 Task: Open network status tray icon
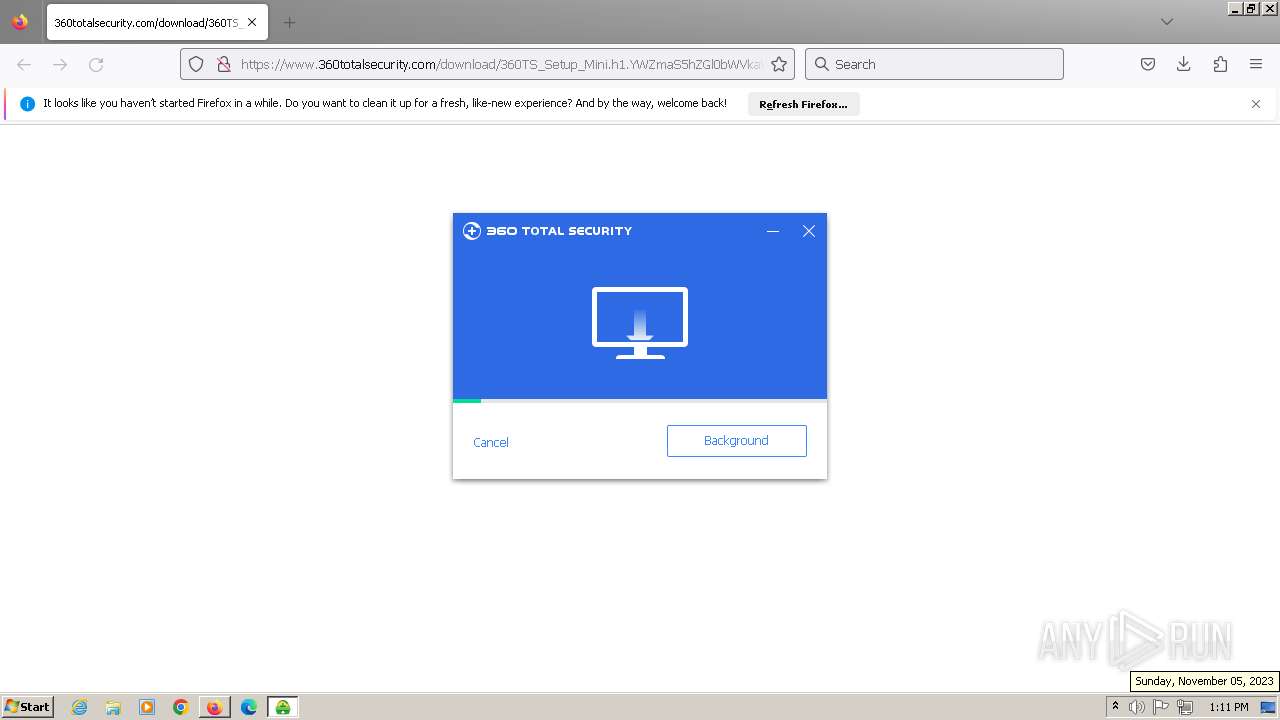(1185, 707)
